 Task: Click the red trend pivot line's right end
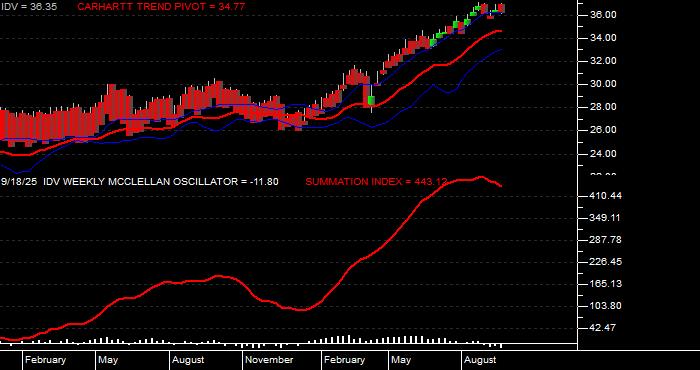point(500,31)
